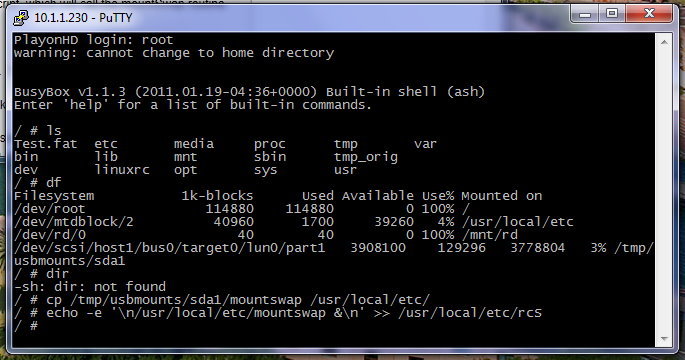Click the terminal scrollbar up arrow

coord(664,42)
